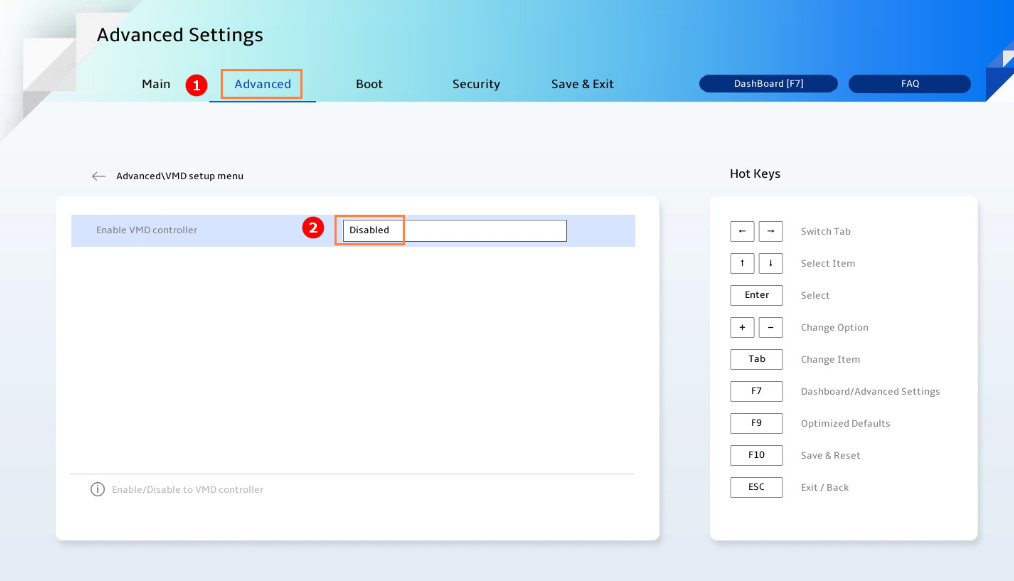
Task: Click the up arrow hot key icon
Action: tap(742, 263)
